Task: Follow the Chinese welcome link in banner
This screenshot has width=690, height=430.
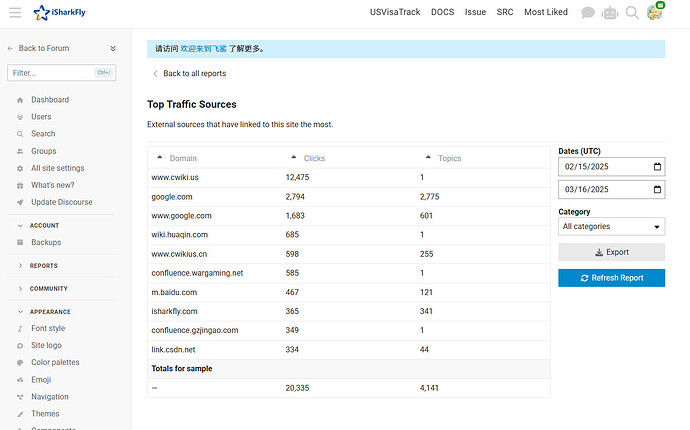Action: pos(203,49)
